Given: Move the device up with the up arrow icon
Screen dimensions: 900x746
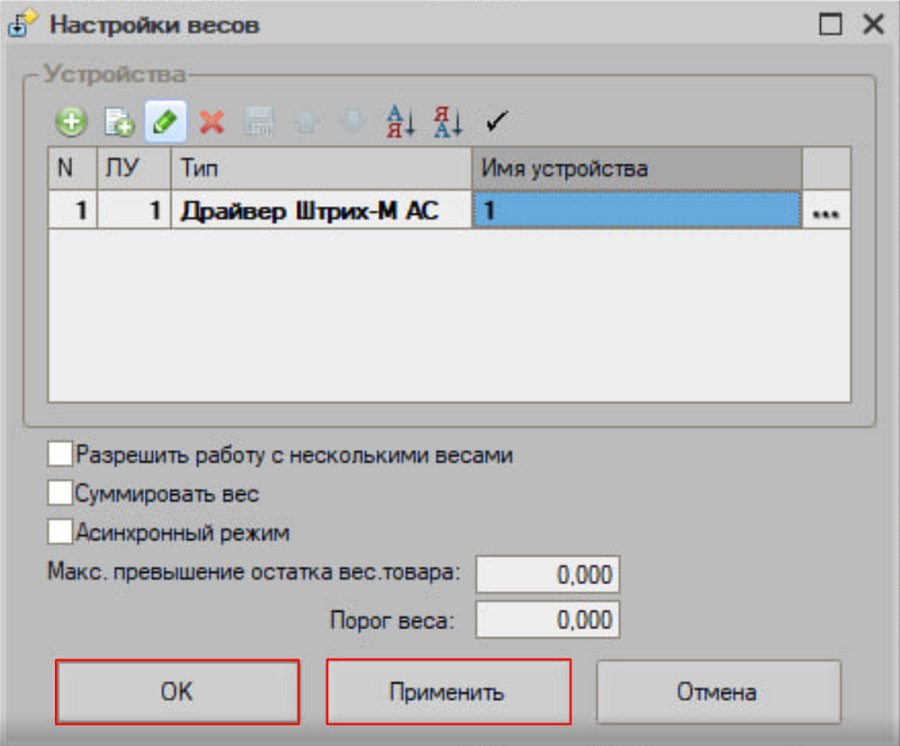Looking at the screenshot, I should 306,122.
